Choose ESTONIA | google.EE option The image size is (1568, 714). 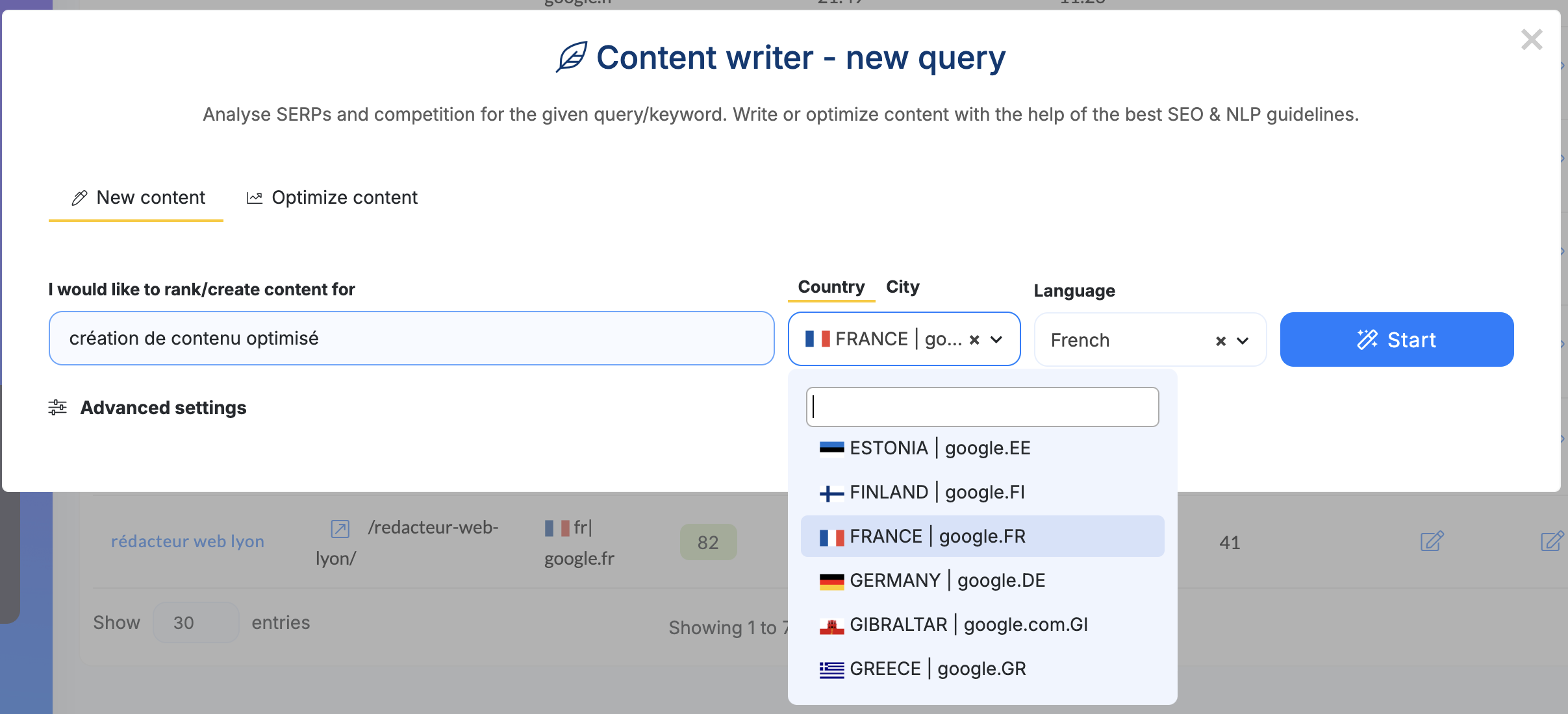click(x=982, y=448)
